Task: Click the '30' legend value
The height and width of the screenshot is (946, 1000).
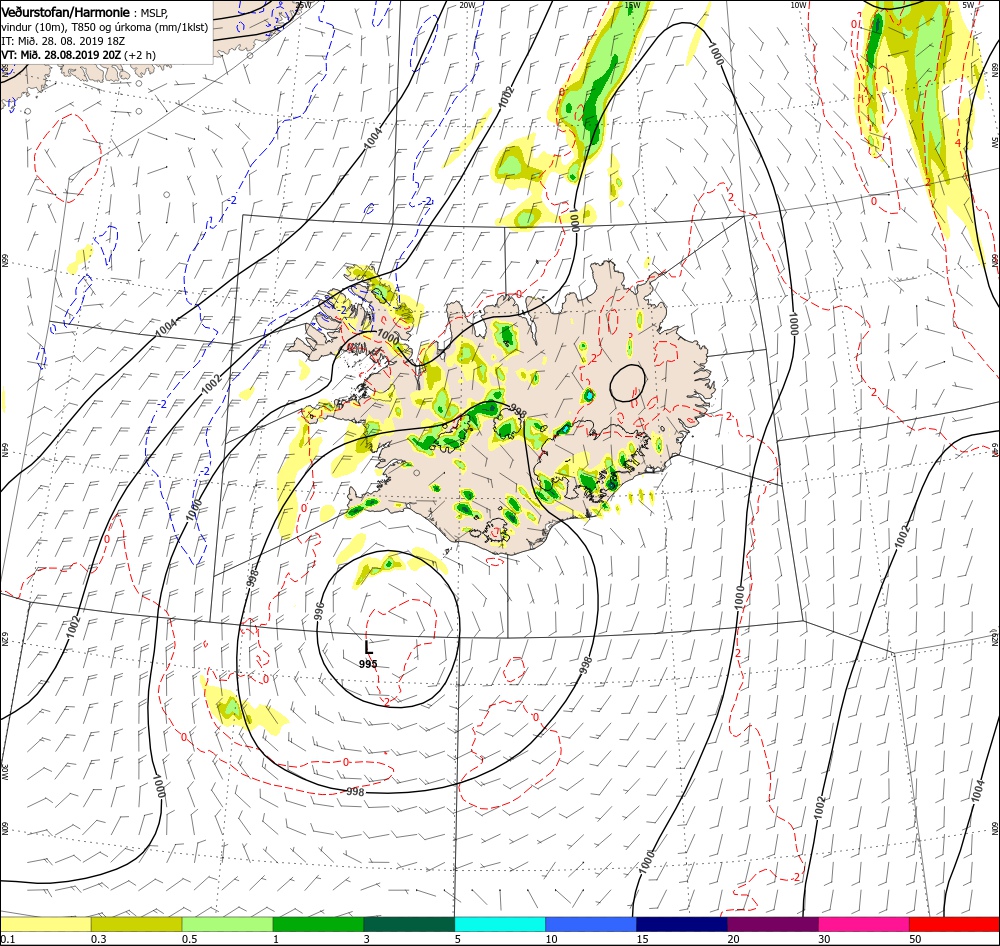Action: pyautogui.click(x=825, y=939)
